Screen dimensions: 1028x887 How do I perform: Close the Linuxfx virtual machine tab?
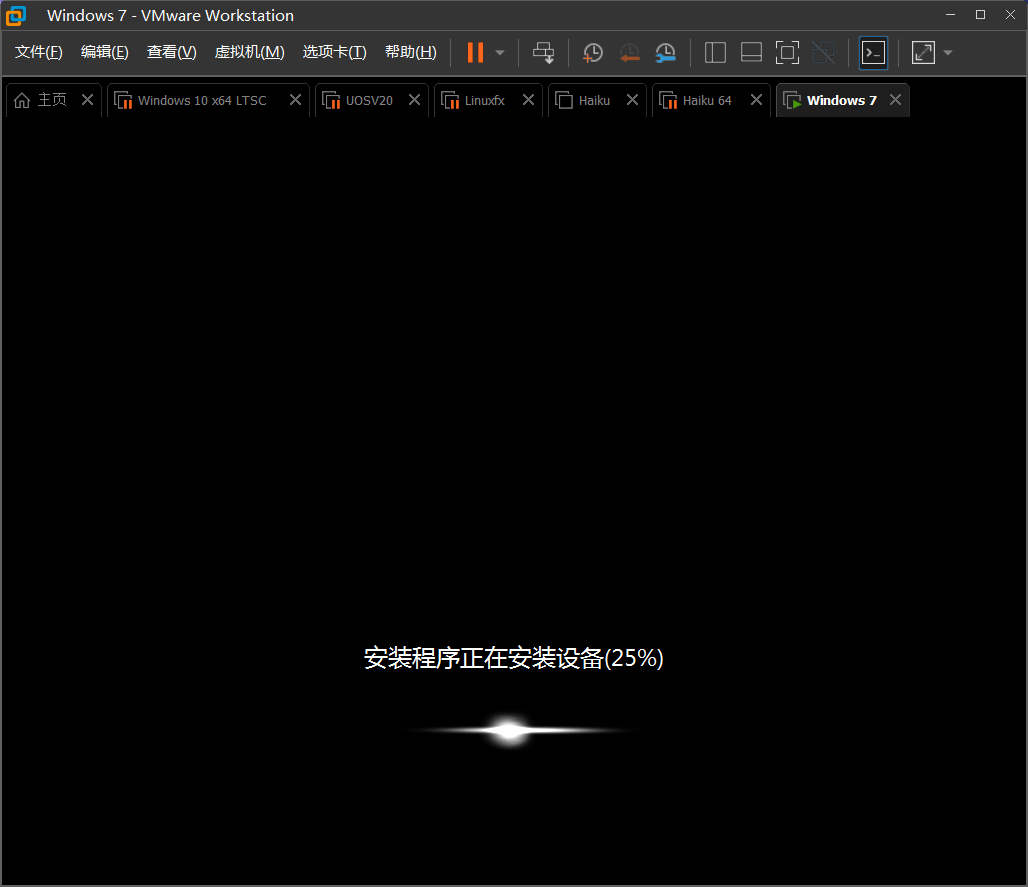pos(528,100)
